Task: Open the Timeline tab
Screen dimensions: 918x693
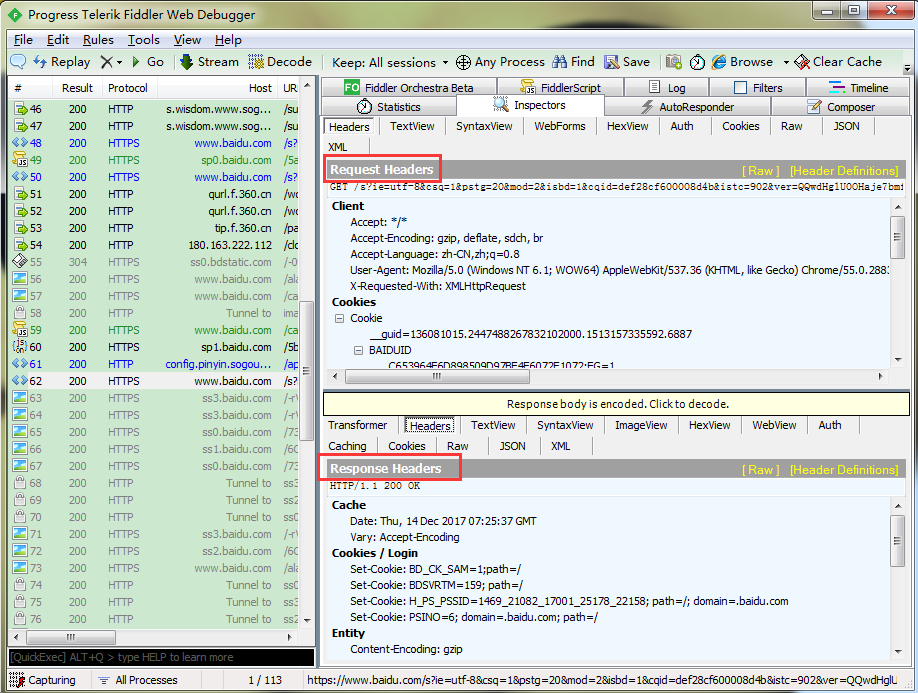Action: point(859,88)
